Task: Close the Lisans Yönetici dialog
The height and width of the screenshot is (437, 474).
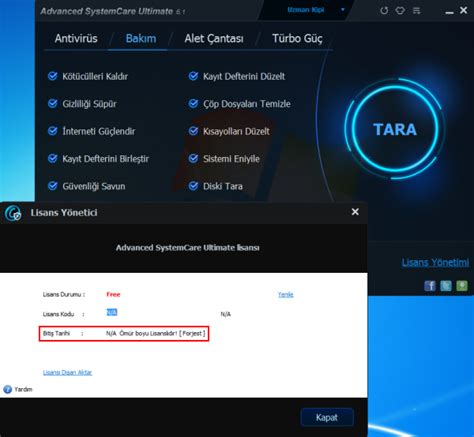Action: [x=355, y=212]
